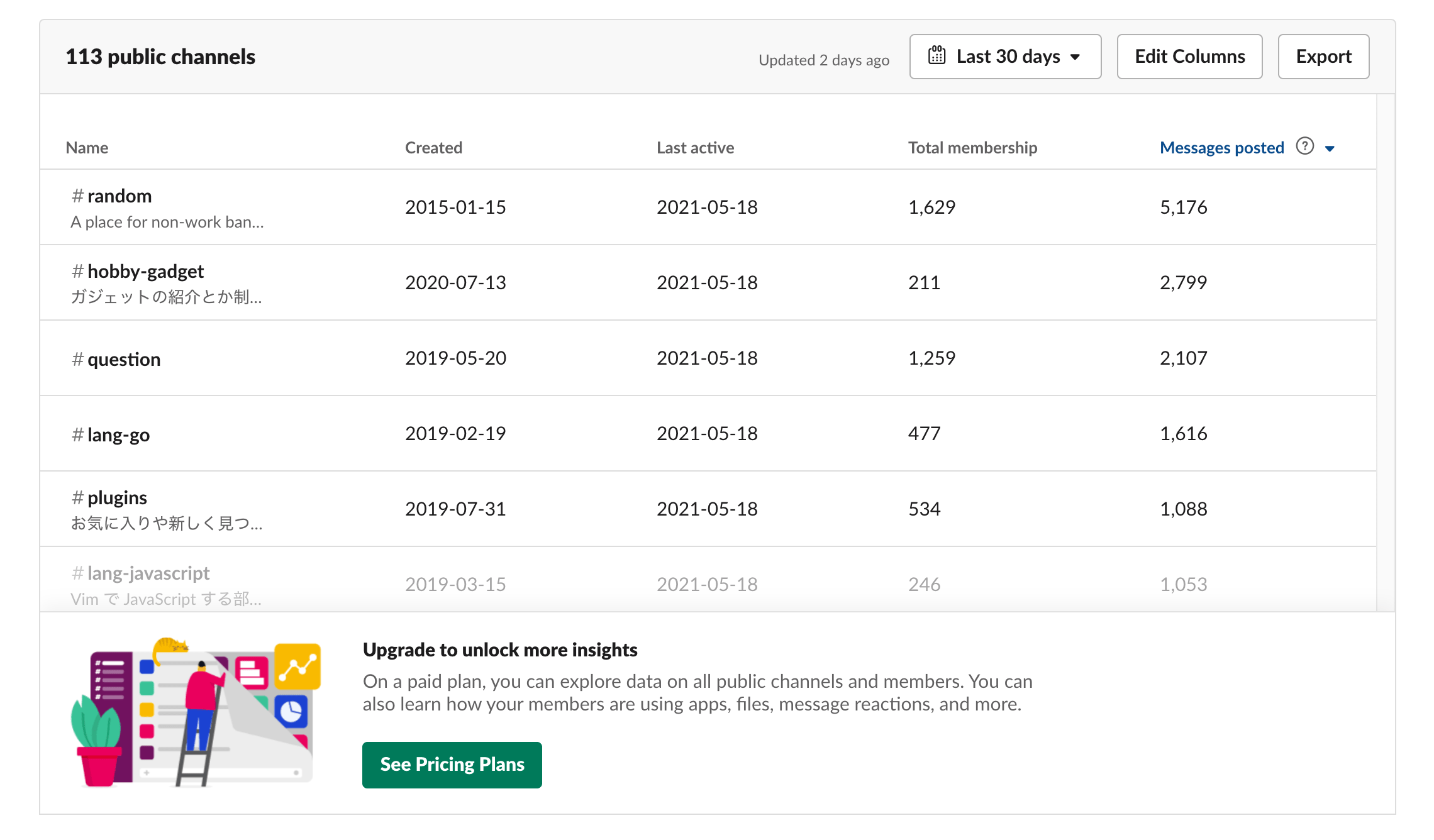Viewport: 1434px width, 840px height.
Task: Sort by the Name column header
Action: click(x=87, y=148)
